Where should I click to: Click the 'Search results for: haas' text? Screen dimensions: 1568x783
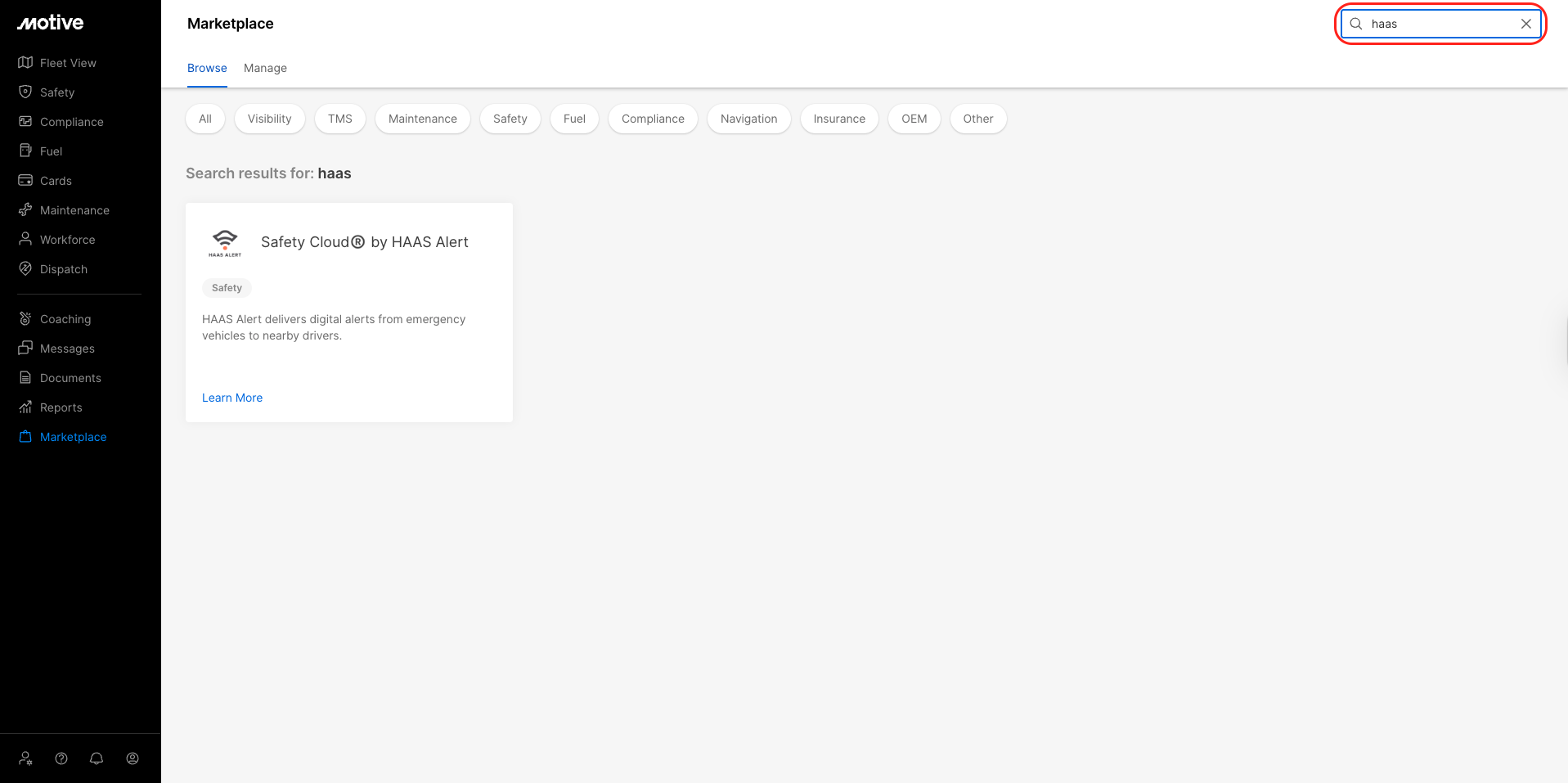[268, 173]
